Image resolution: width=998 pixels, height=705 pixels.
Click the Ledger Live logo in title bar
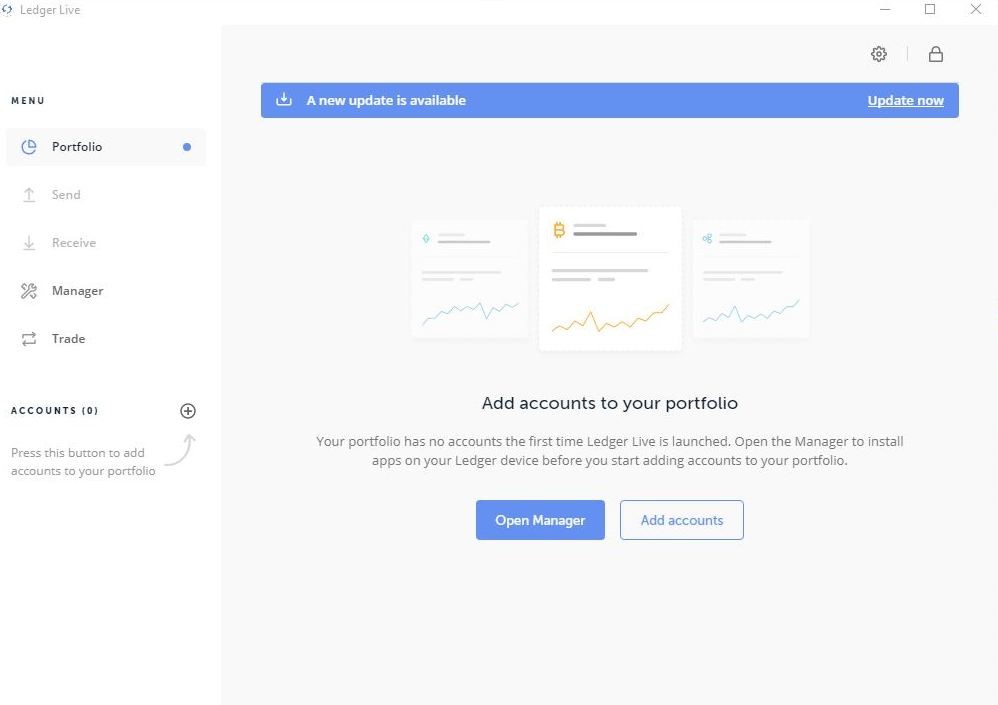(8, 10)
